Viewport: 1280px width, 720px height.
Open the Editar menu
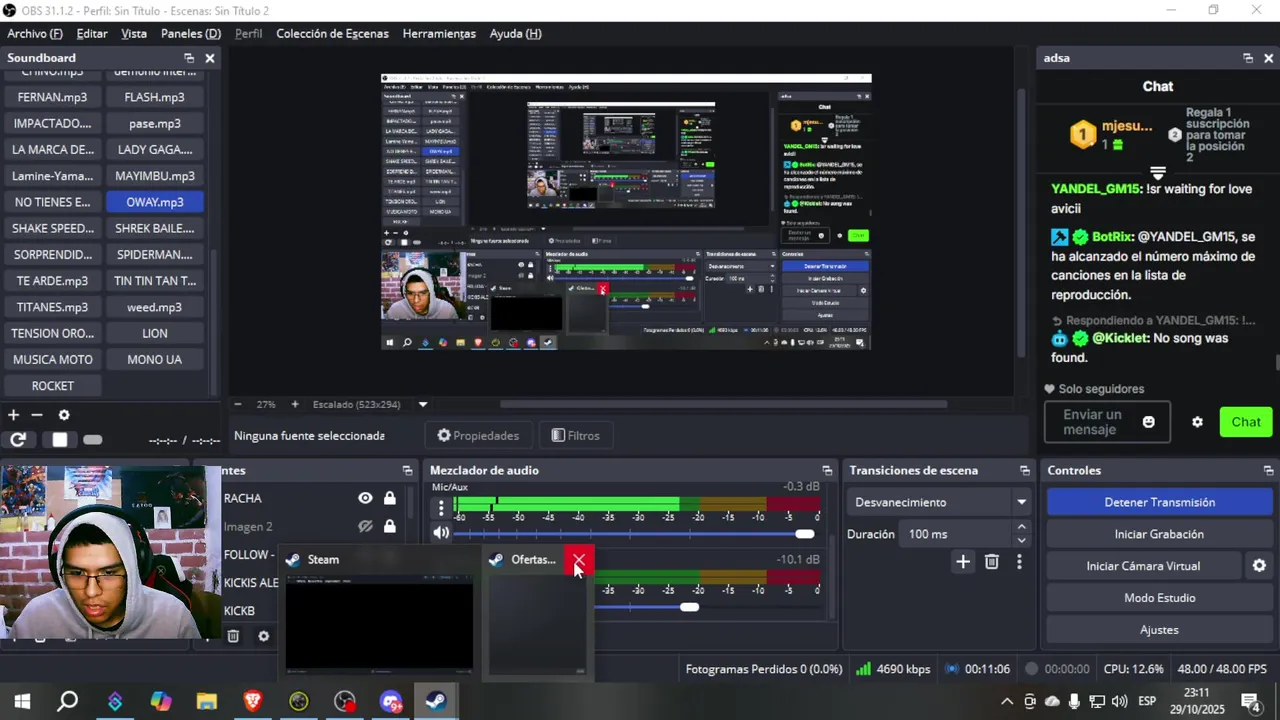[x=92, y=33]
